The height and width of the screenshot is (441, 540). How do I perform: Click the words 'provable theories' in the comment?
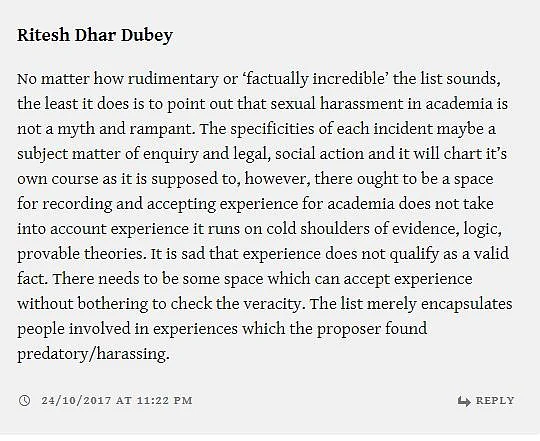tap(80, 254)
